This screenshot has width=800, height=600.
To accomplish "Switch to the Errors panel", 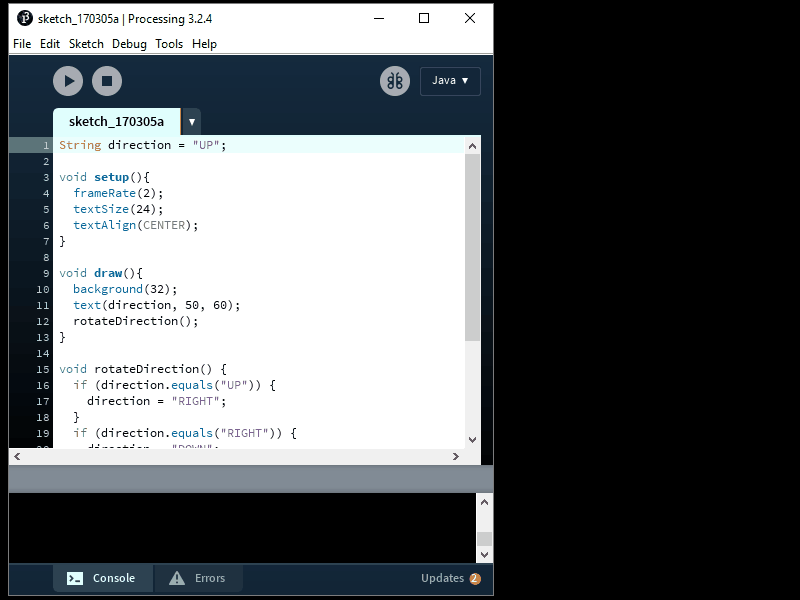I will tap(199, 578).
